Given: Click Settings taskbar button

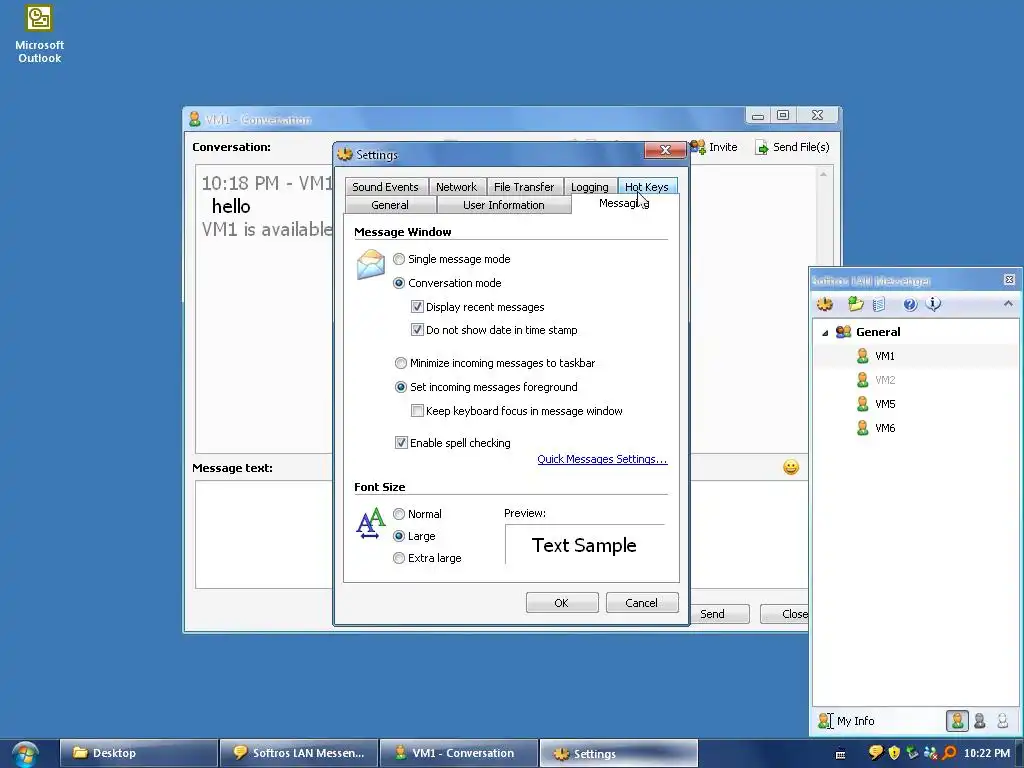Looking at the screenshot, I should pyautogui.click(x=618, y=753).
